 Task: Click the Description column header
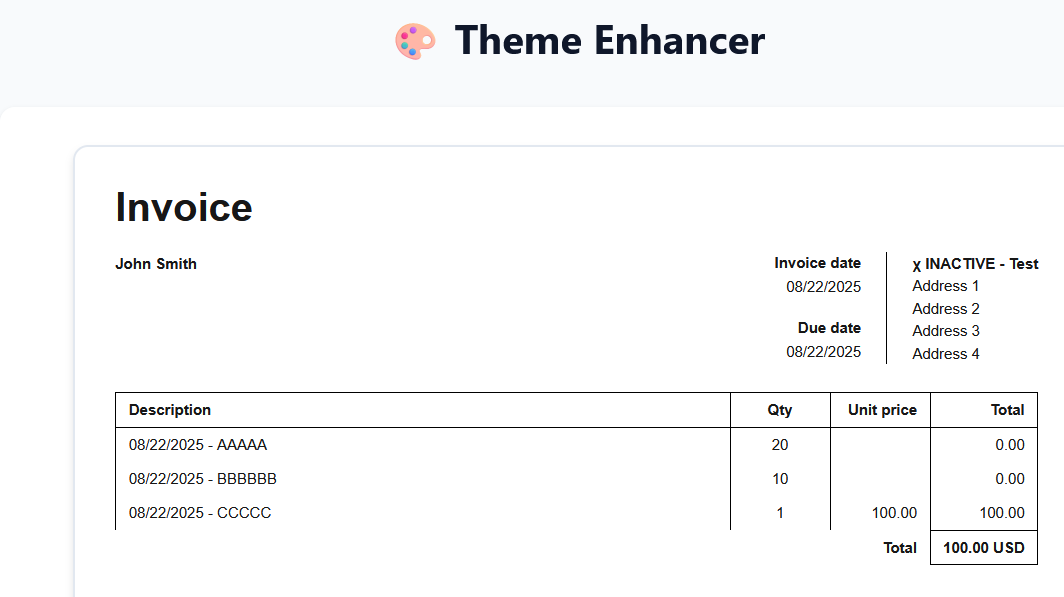[x=170, y=410]
